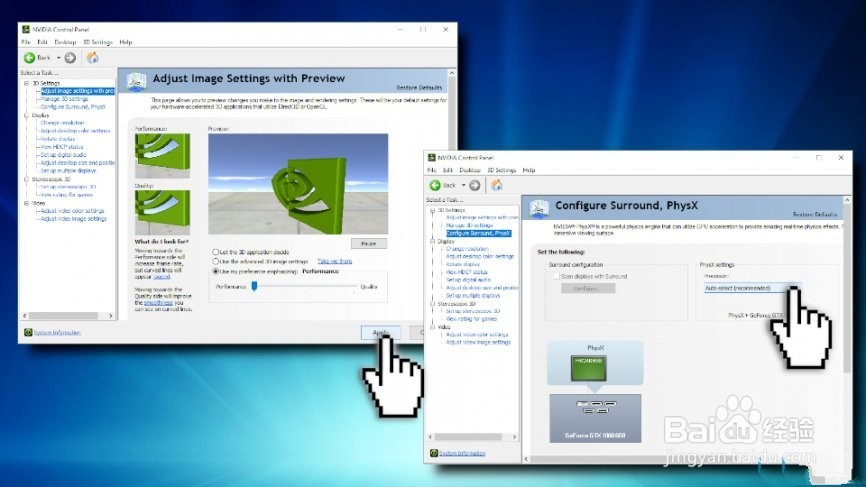This screenshot has width=866, height=487.
Task: Click Apply button in Adjust Image Settings window
Action: [x=381, y=332]
